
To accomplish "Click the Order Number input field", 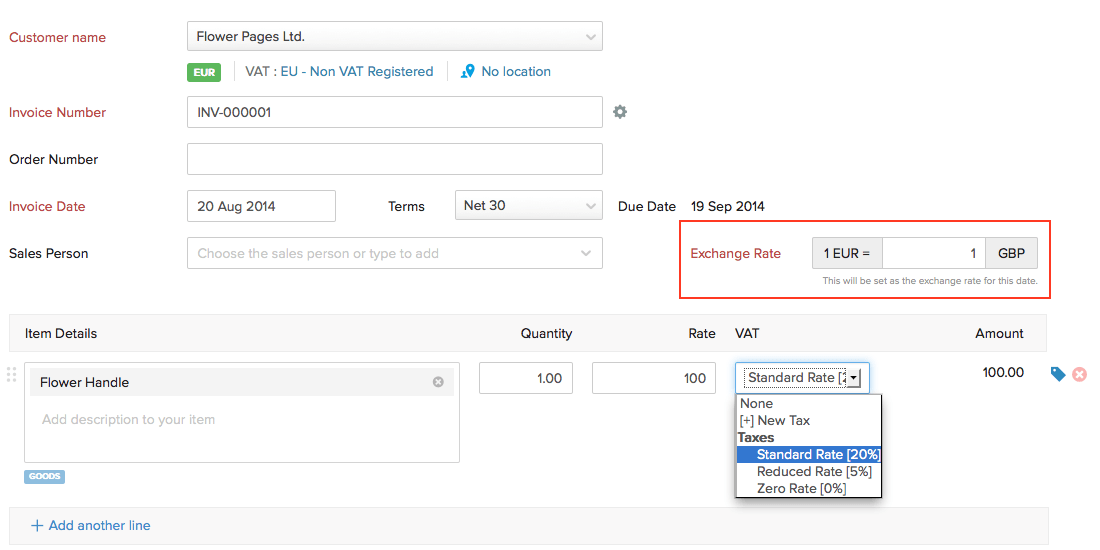I will pos(394,159).
